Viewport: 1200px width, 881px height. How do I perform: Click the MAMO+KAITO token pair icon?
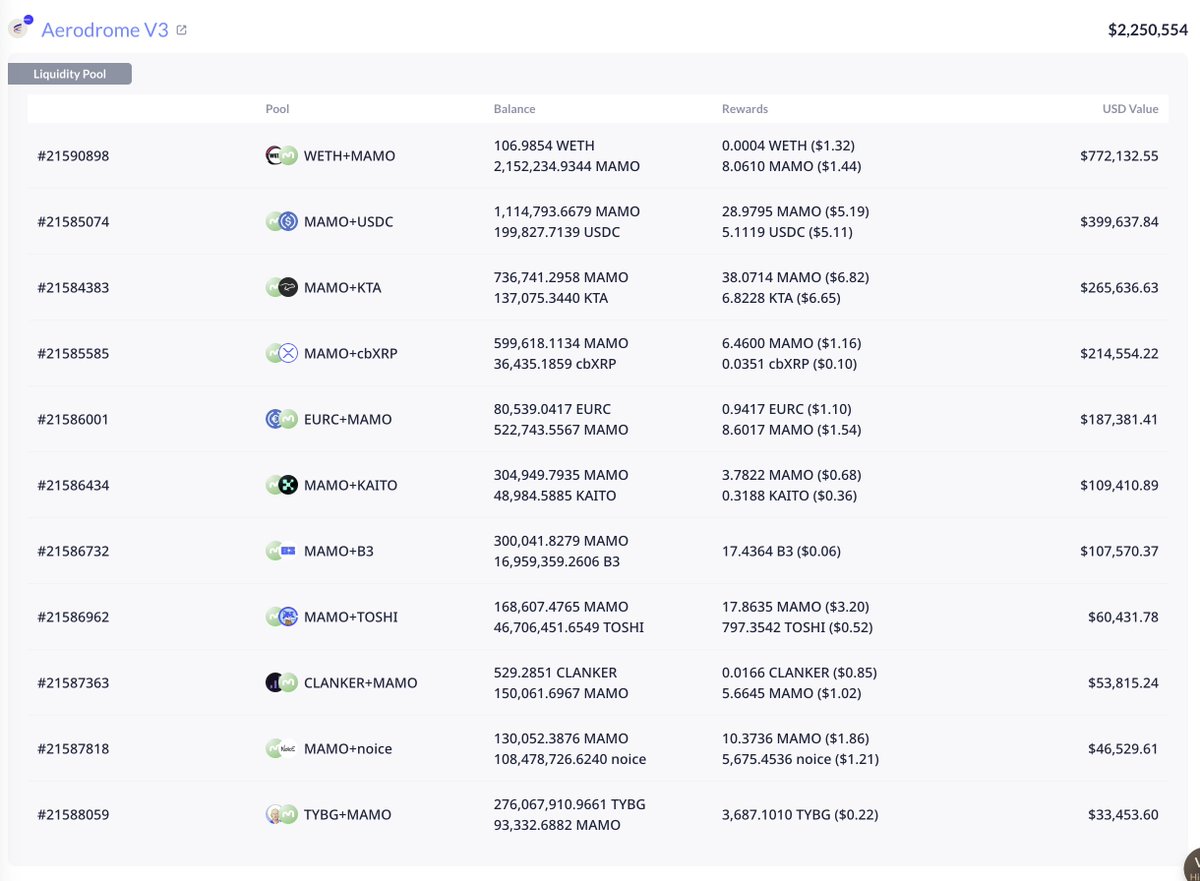[x=282, y=485]
